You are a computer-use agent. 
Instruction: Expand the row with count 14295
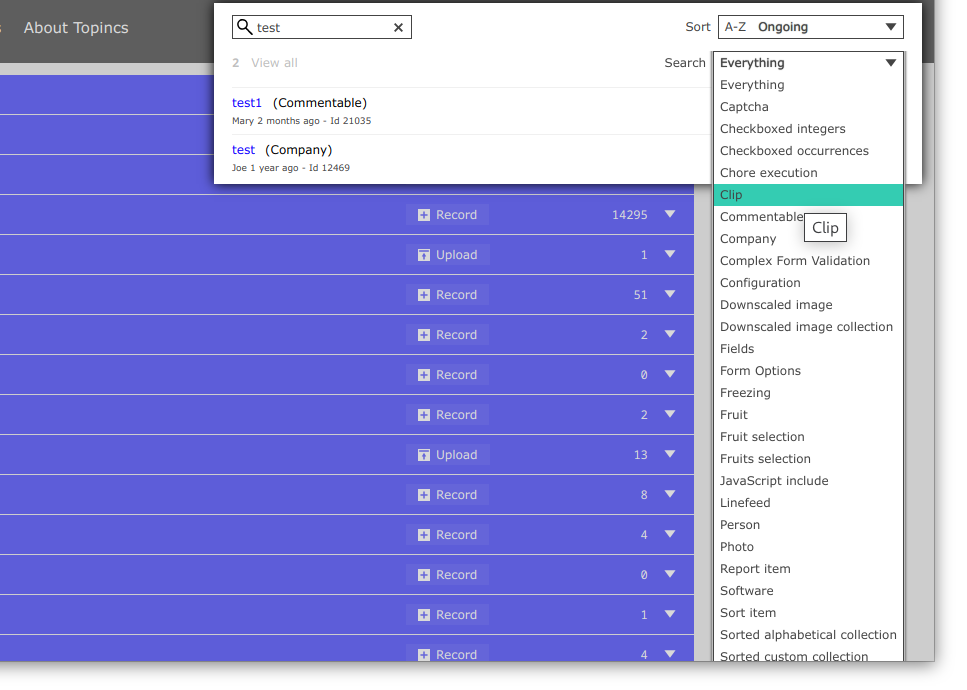[670, 214]
